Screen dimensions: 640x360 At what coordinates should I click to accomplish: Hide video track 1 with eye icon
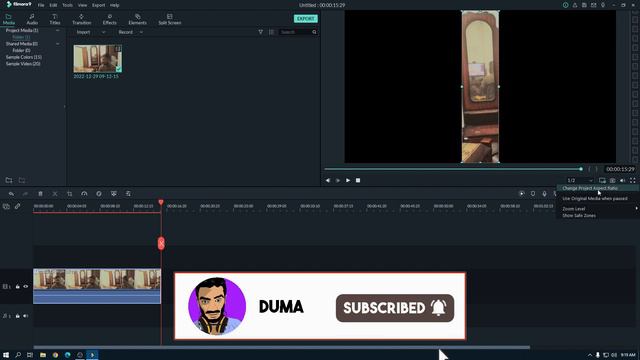(26, 287)
